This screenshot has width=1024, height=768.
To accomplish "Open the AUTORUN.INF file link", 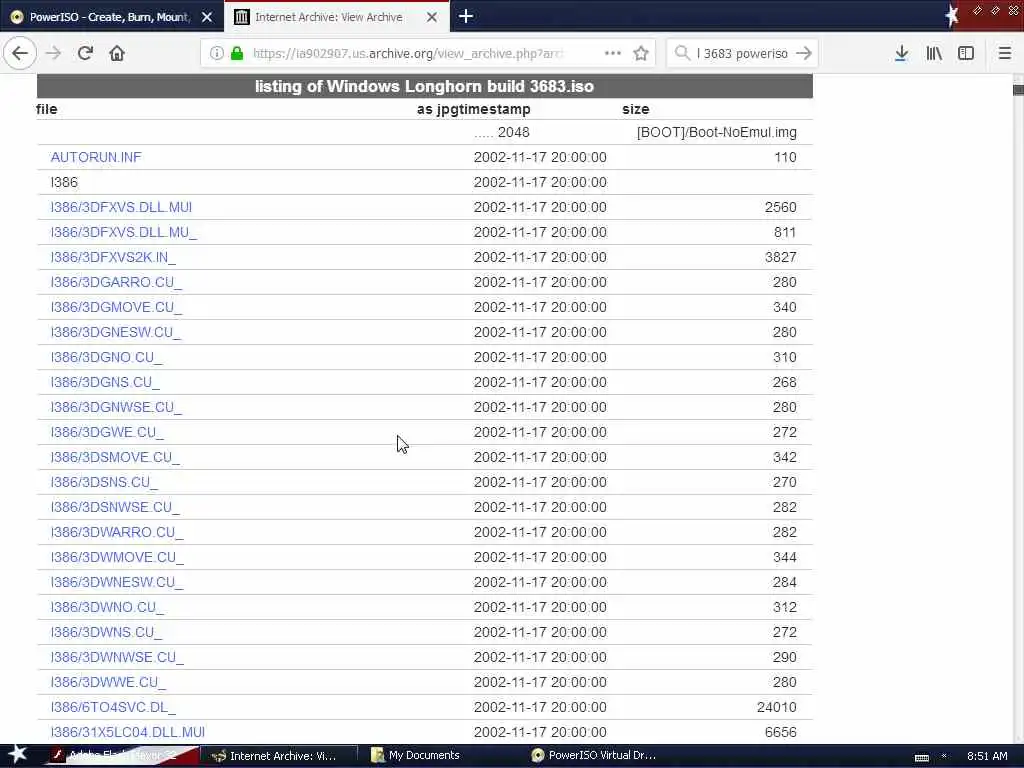I will 96,157.
